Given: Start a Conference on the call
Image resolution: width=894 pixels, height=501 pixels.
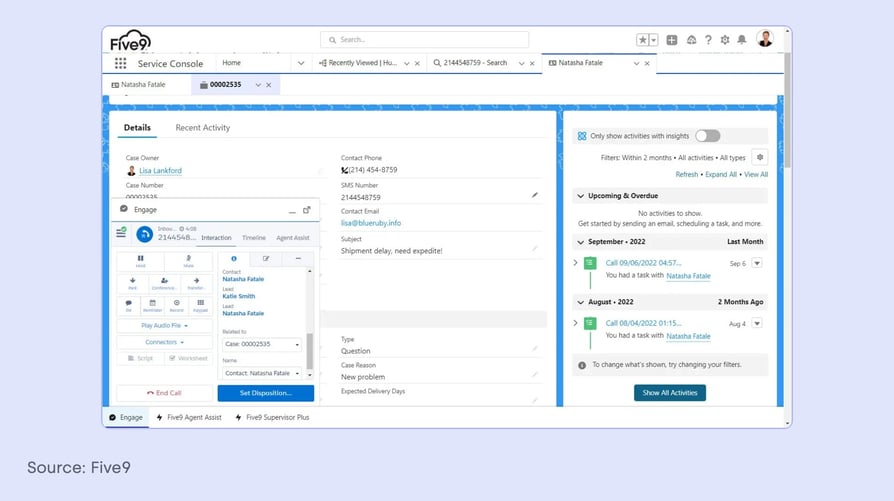Looking at the screenshot, I should [x=164, y=283].
